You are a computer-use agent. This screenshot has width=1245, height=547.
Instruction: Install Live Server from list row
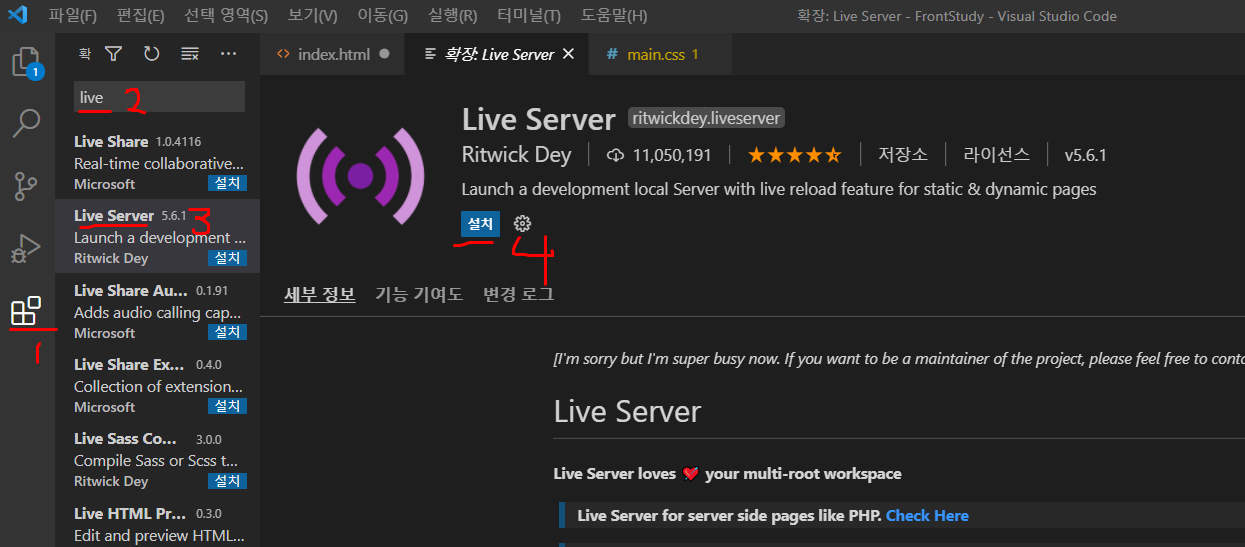tap(228, 258)
